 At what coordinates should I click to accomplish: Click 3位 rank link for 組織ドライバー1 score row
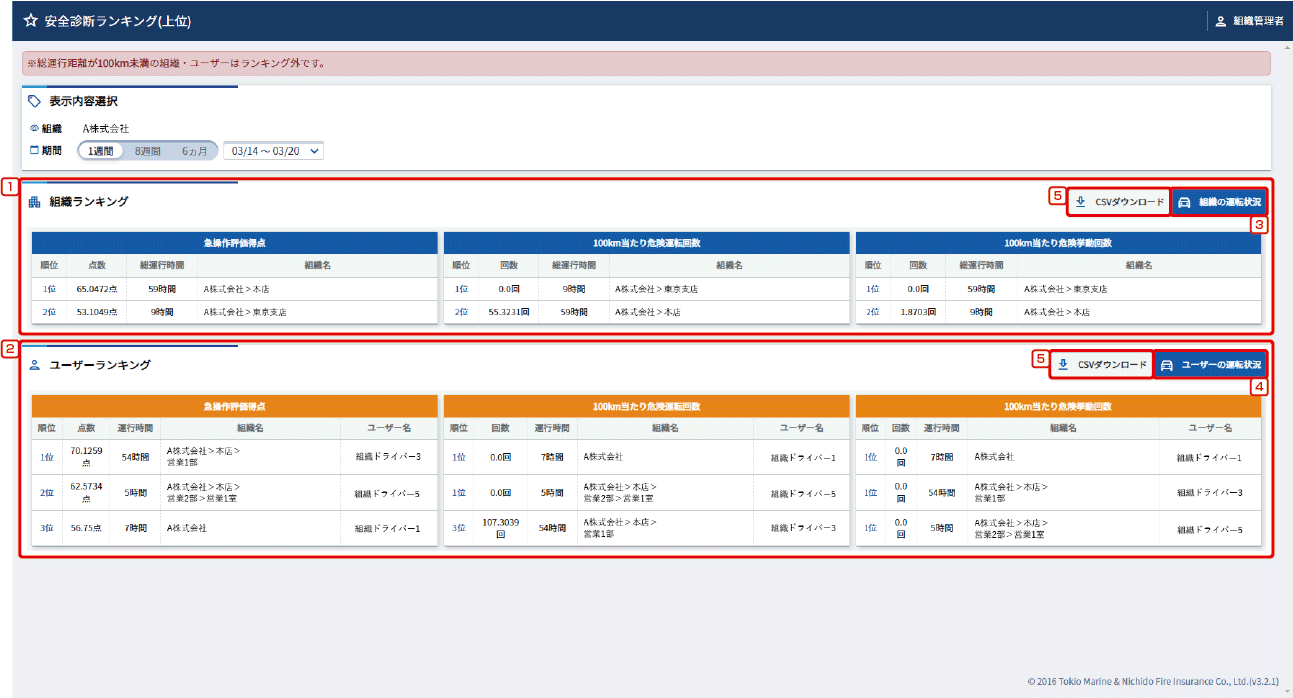point(47,528)
